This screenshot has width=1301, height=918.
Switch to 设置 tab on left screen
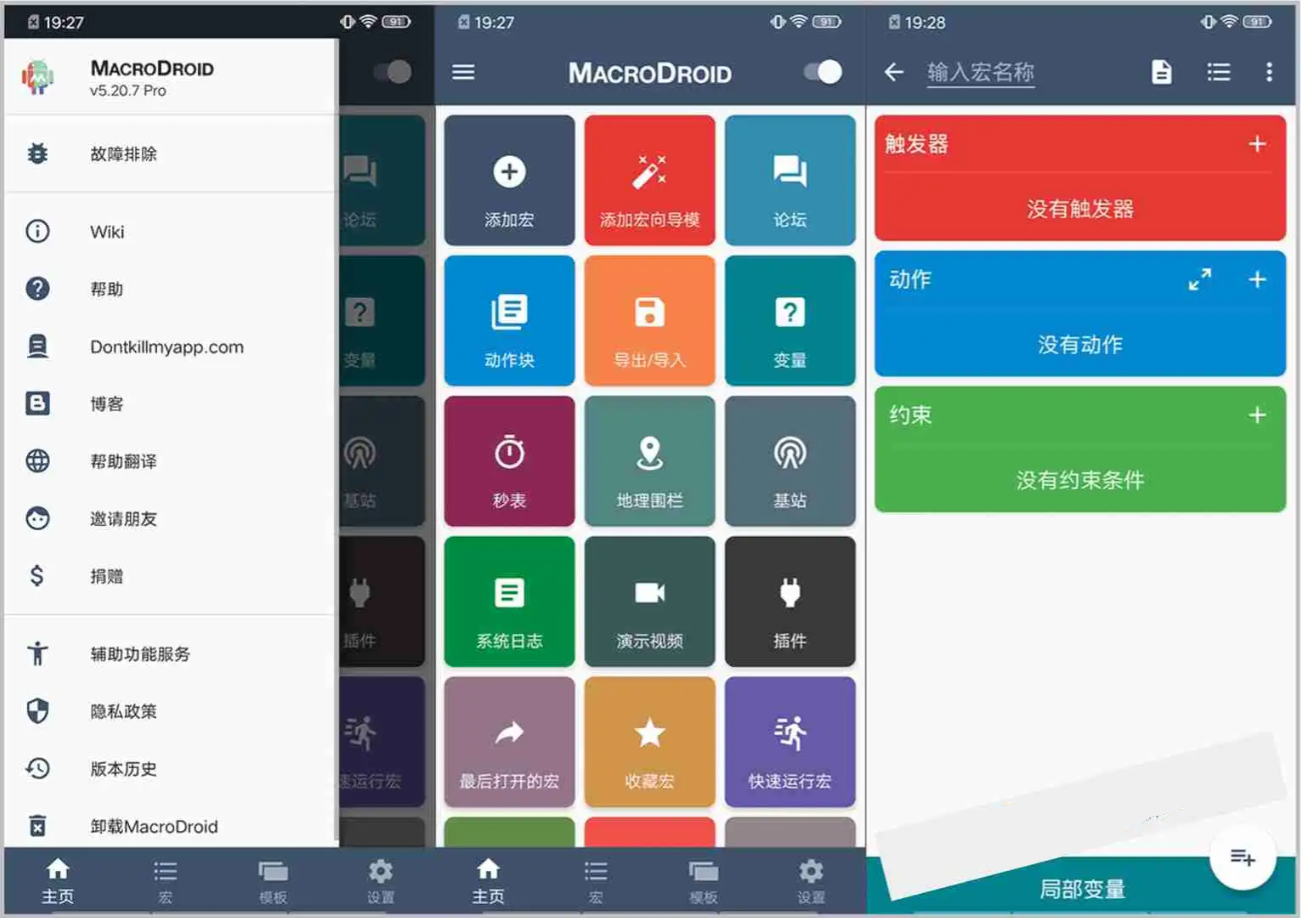381,881
